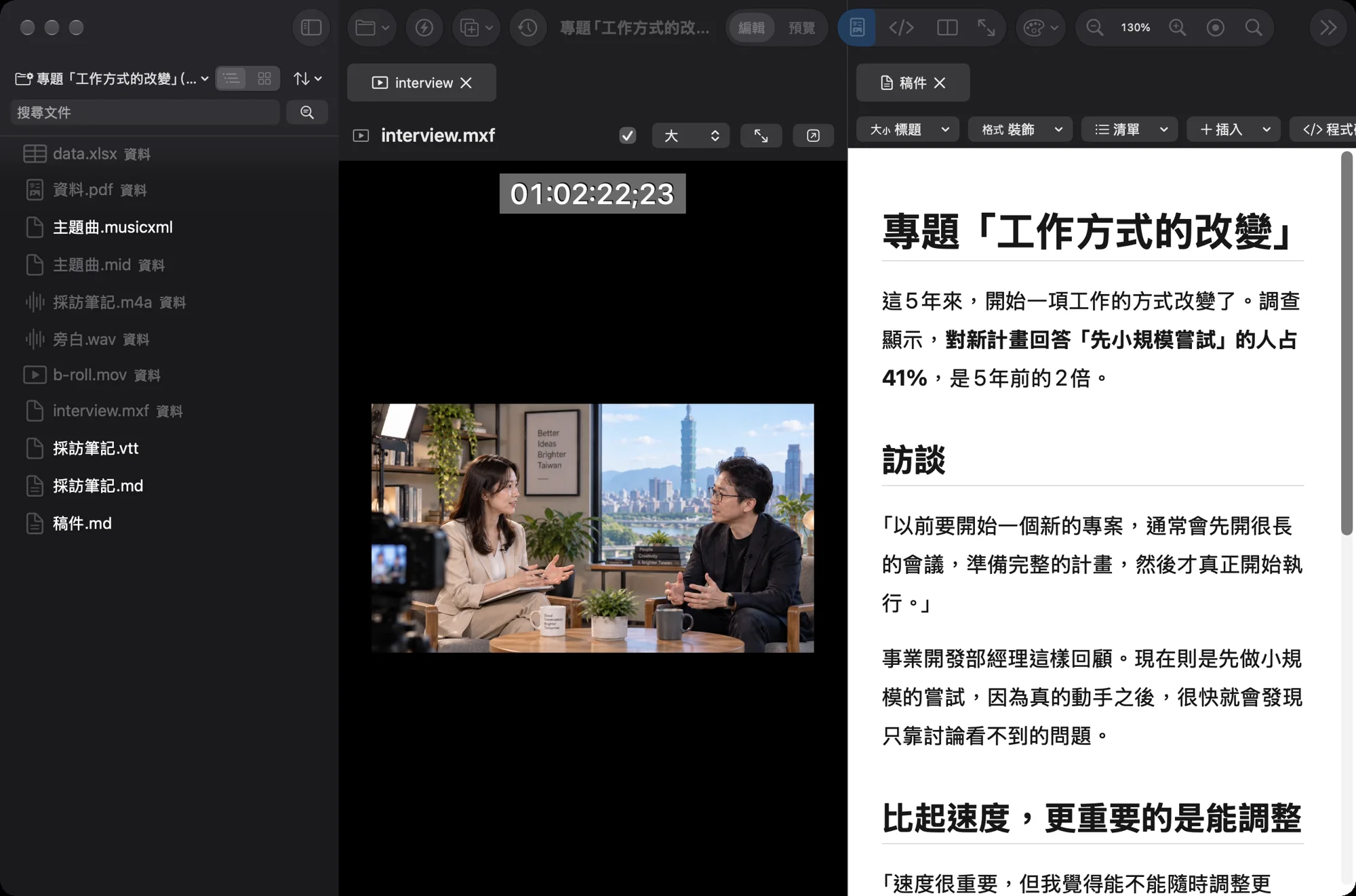The height and width of the screenshot is (896, 1356).
Task: Open the 格式 裝飾 formatting dropdown
Action: coord(1020,129)
